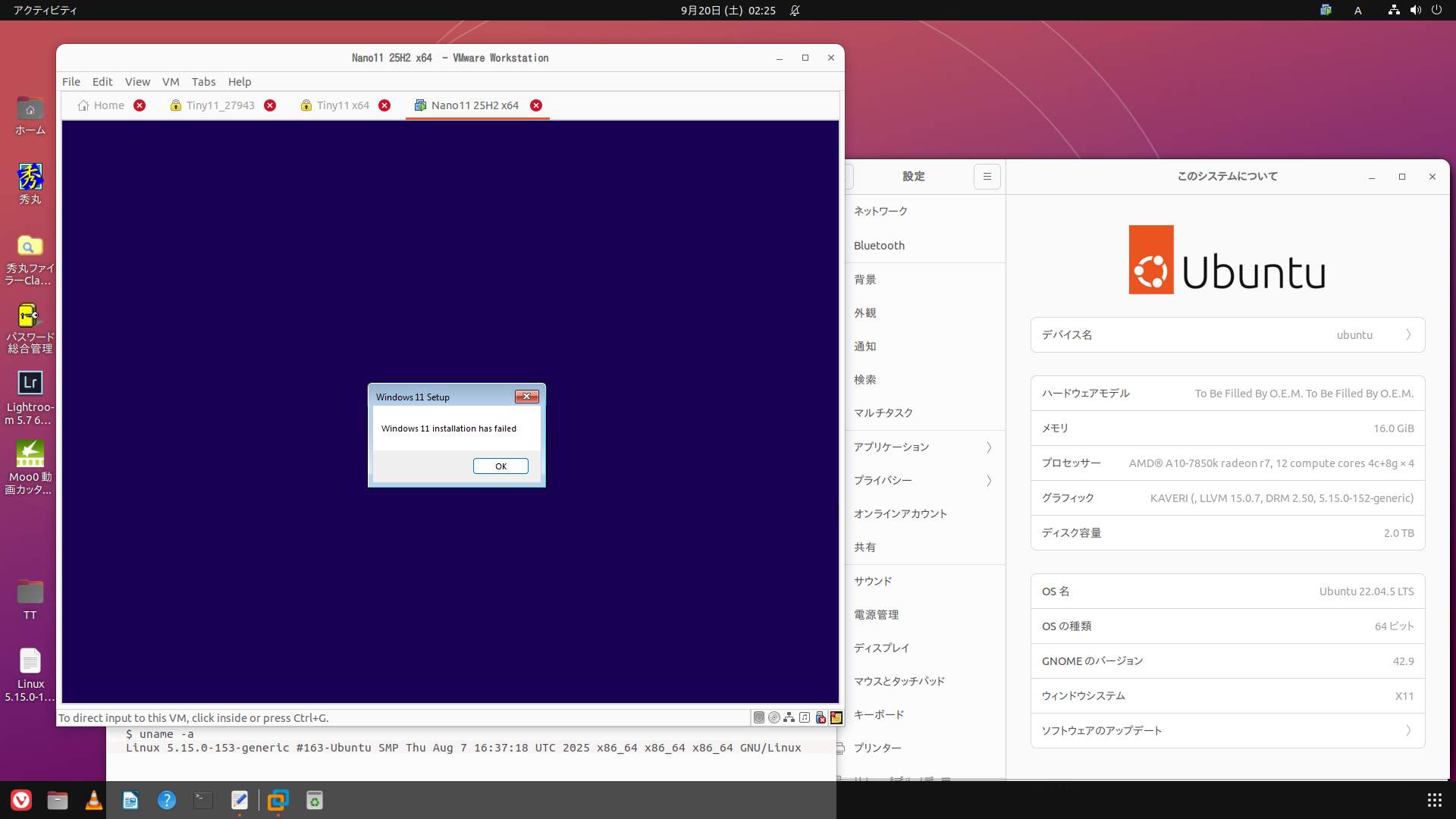Open the message log sticky note icon

pos(836,717)
